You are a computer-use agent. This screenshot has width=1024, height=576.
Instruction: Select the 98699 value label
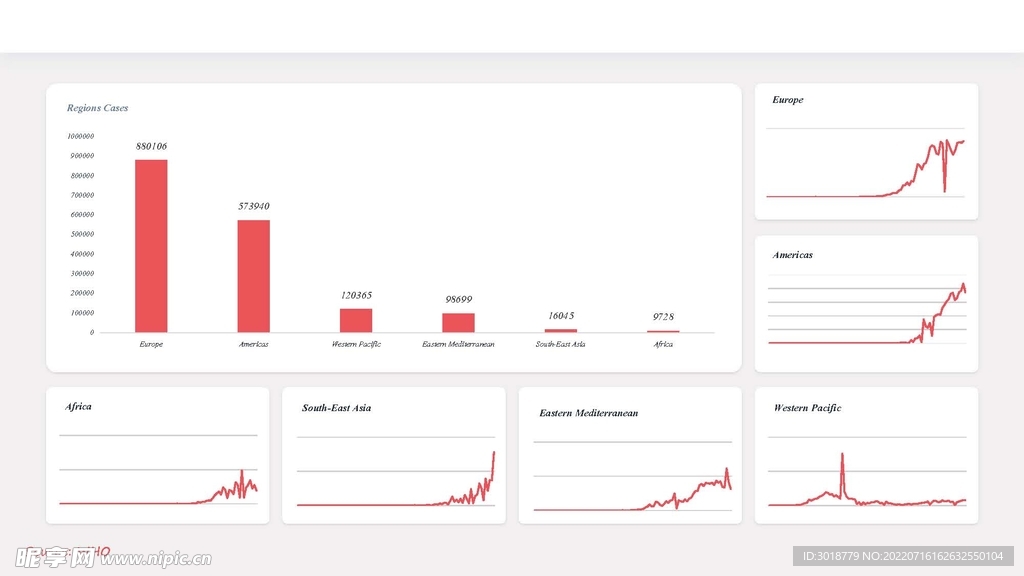coord(458,299)
